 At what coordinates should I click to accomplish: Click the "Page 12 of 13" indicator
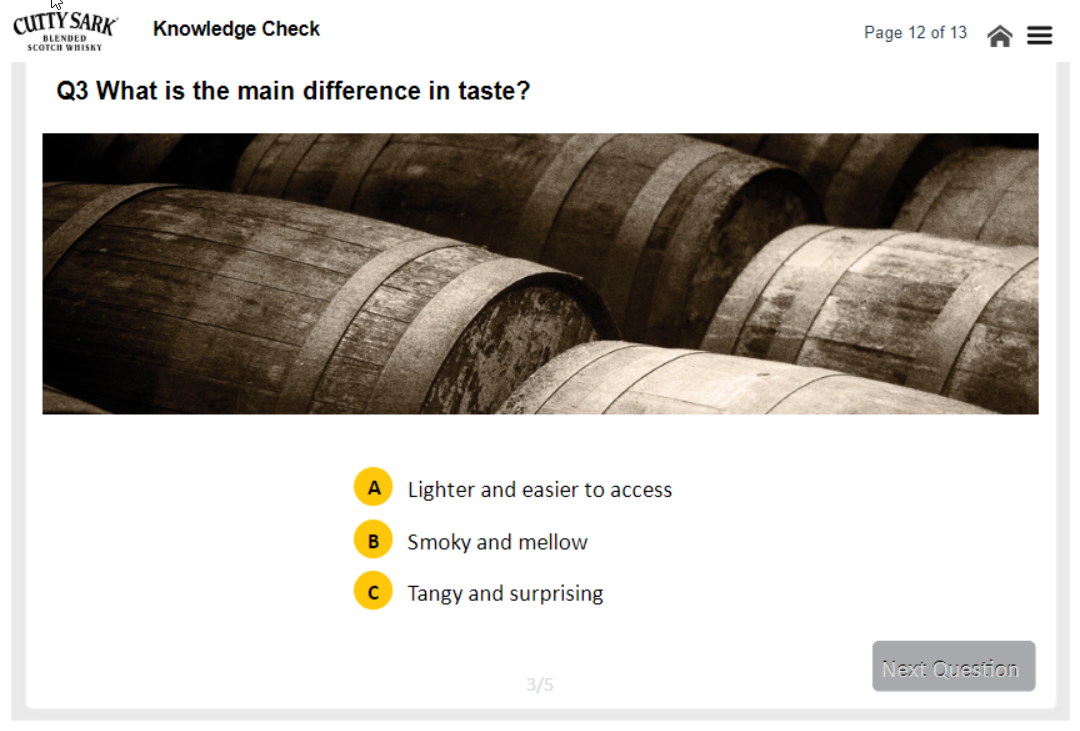pyautogui.click(x=915, y=33)
